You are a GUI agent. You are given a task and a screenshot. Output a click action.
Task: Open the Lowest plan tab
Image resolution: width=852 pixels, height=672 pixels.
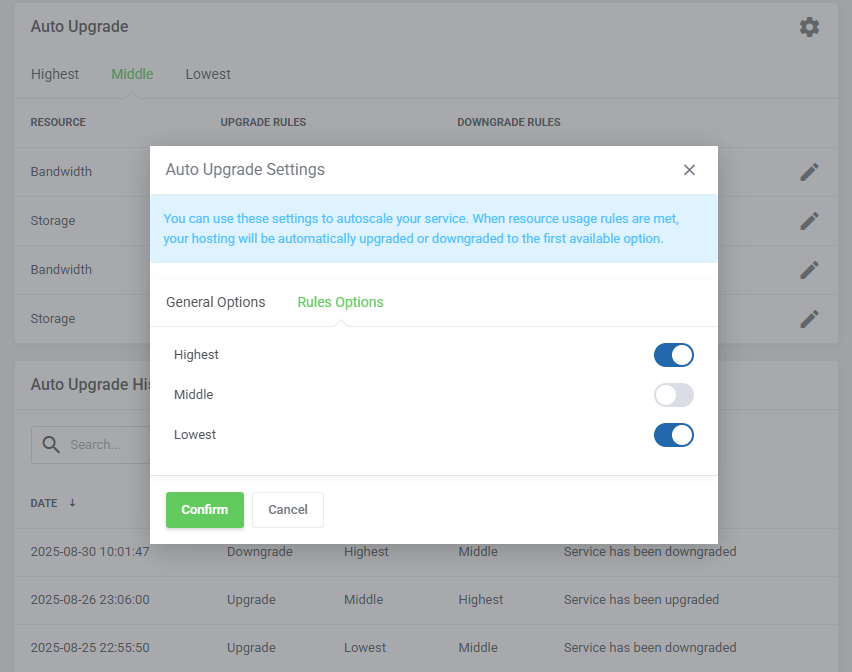[207, 73]
